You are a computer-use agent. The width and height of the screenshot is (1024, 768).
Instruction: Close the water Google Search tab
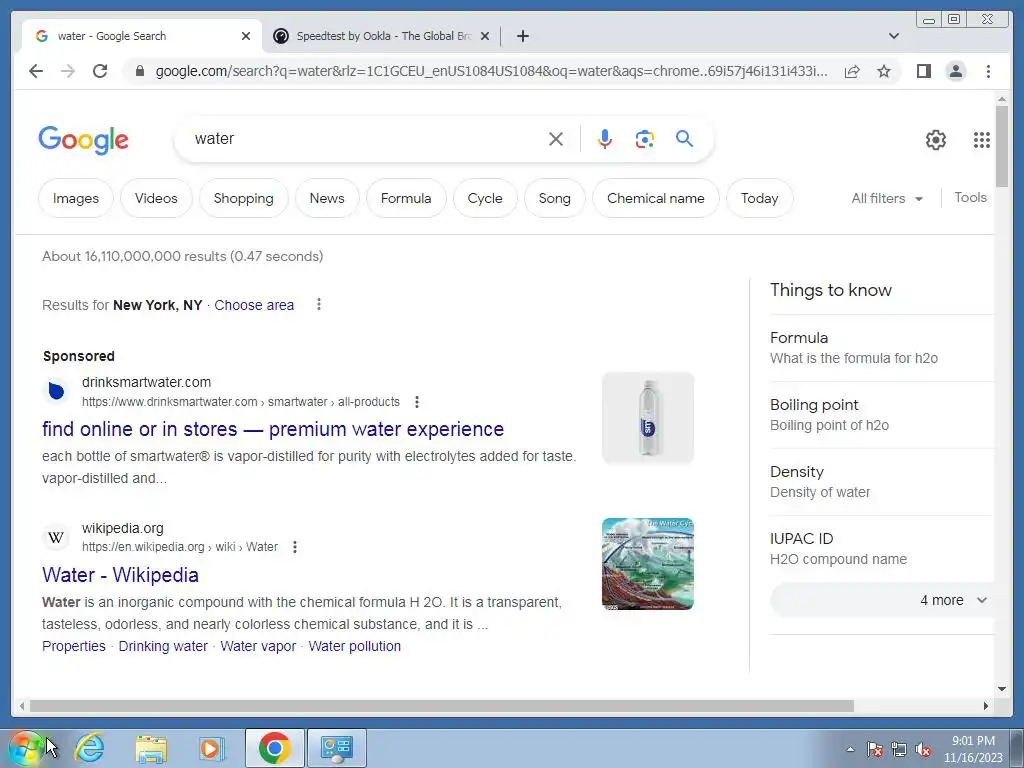[246, 36]
